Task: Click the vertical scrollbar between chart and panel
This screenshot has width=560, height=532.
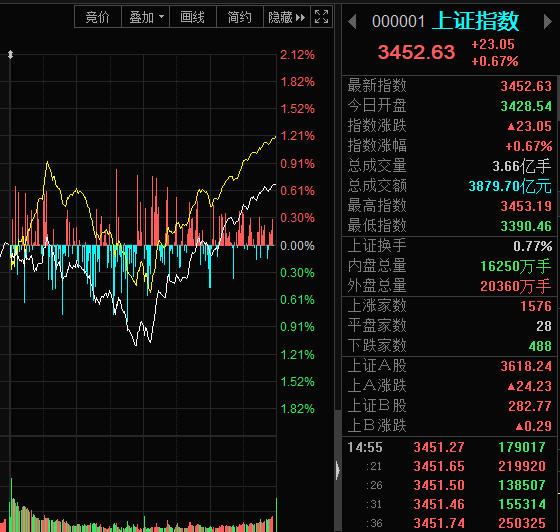Action: tap(338, 470)
